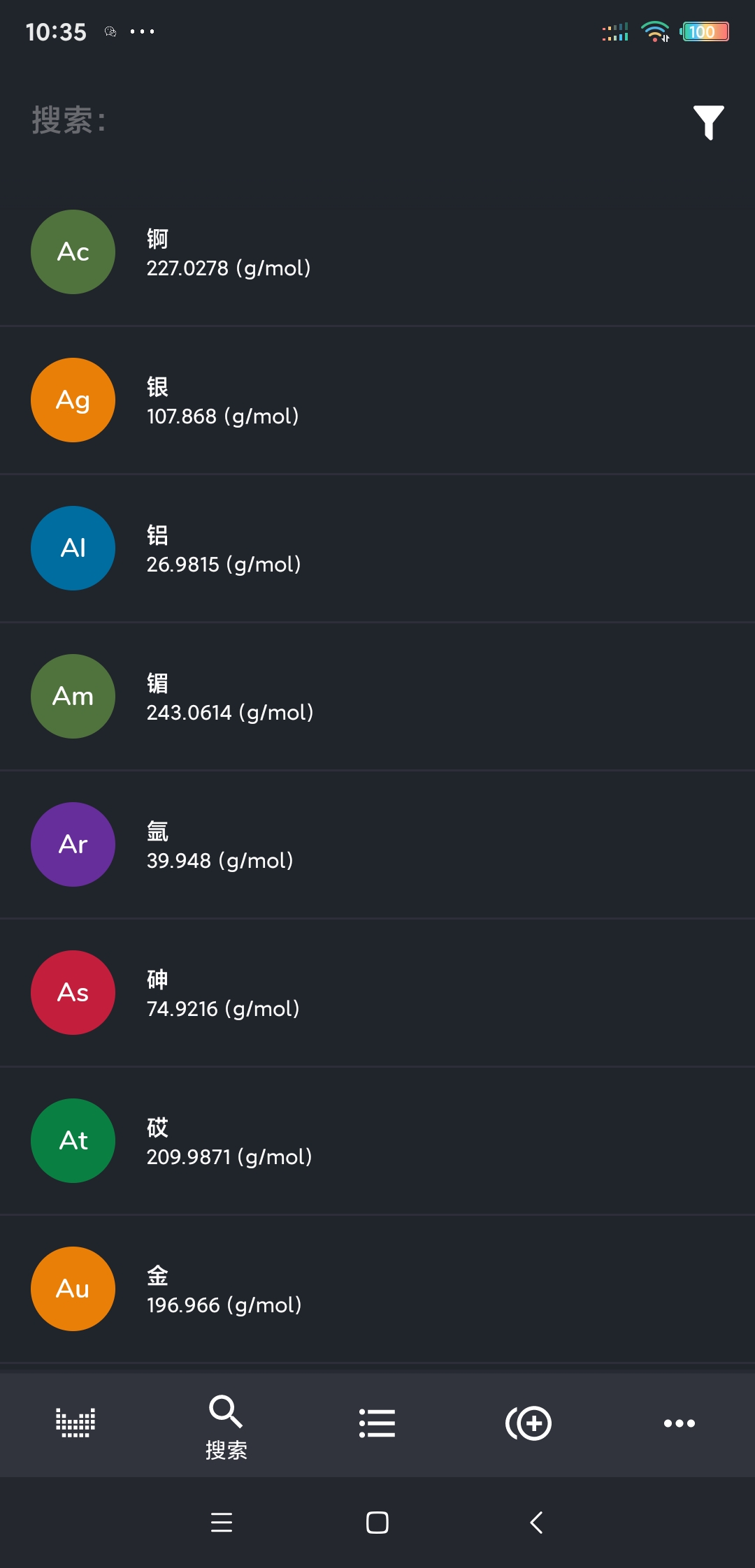Image resolution: width=755 pixels, height=1568 pixels.
Task: Open Americium 243.0614 g/mol entry
Action: 377,697
